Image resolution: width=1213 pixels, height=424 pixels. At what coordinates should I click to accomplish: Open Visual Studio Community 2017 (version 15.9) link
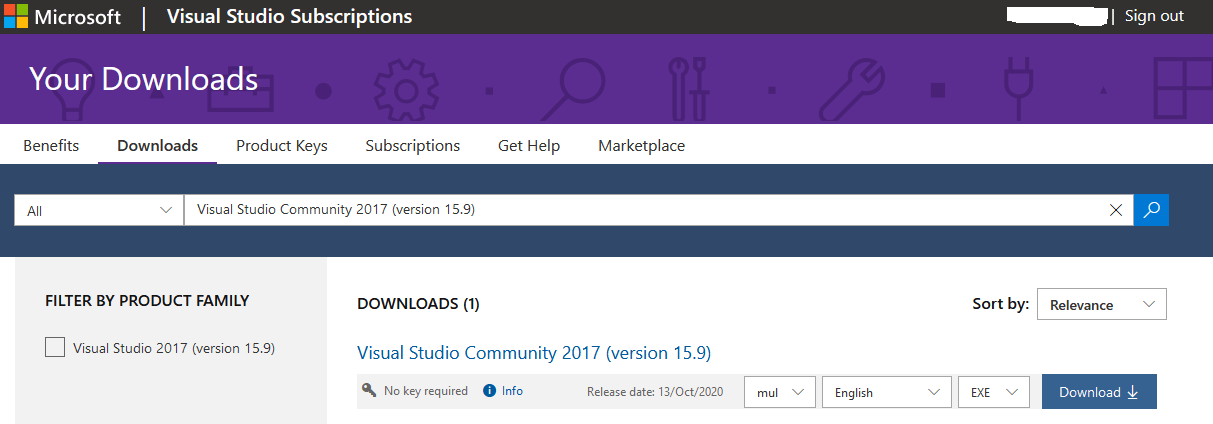[534, 353]
